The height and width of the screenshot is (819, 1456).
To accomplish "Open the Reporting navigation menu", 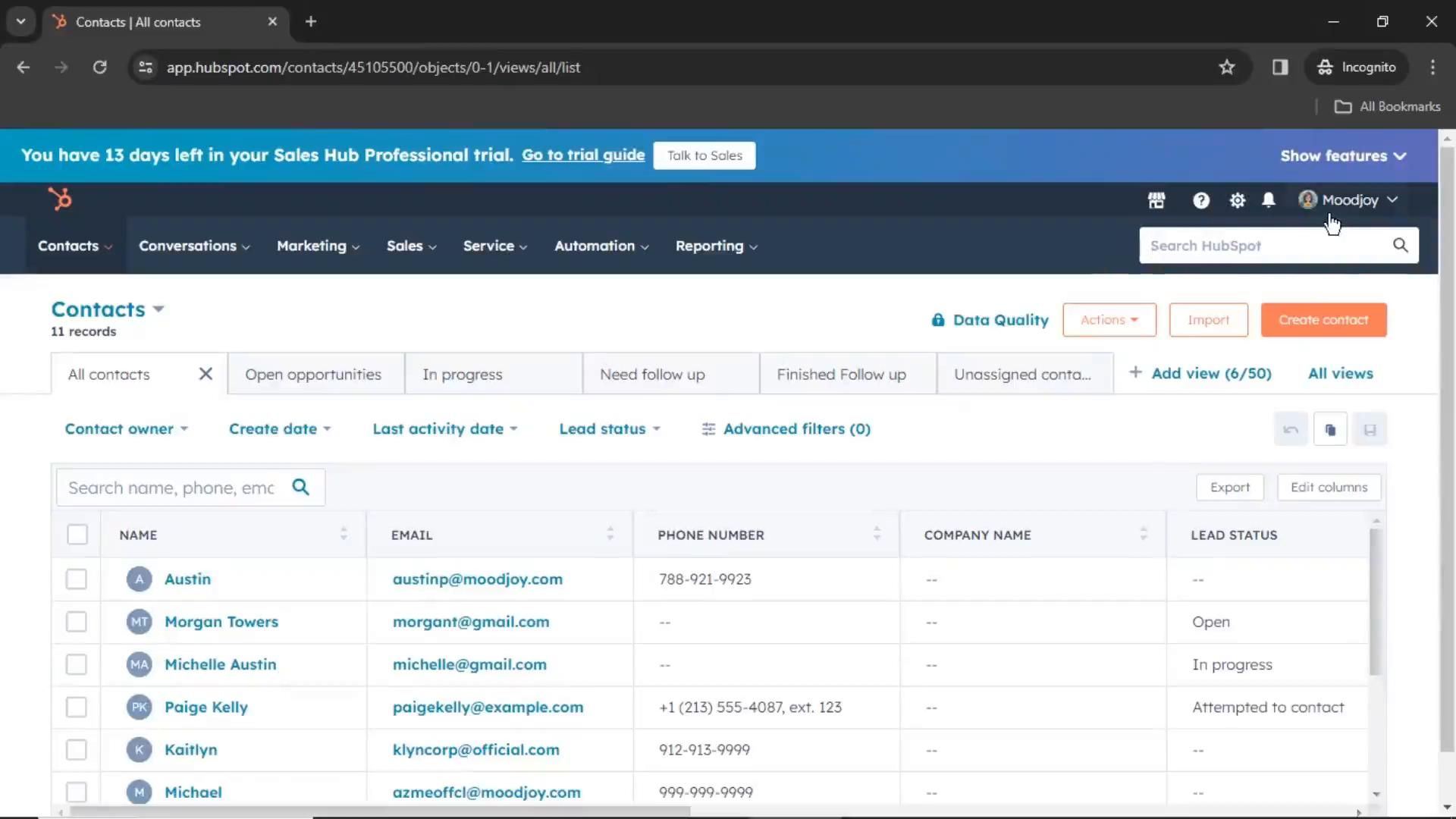I will coord(716,246).
